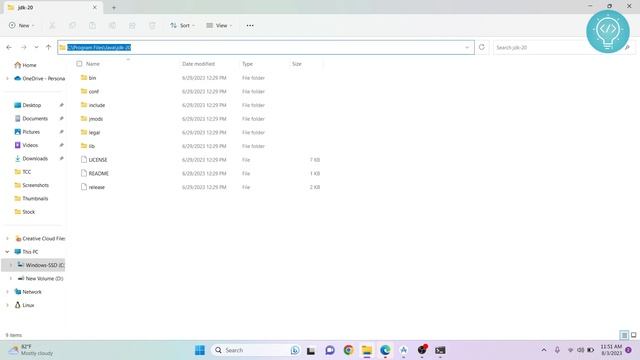Go forward with the right arrow
The image size is (640, 360).
[23, 47]
